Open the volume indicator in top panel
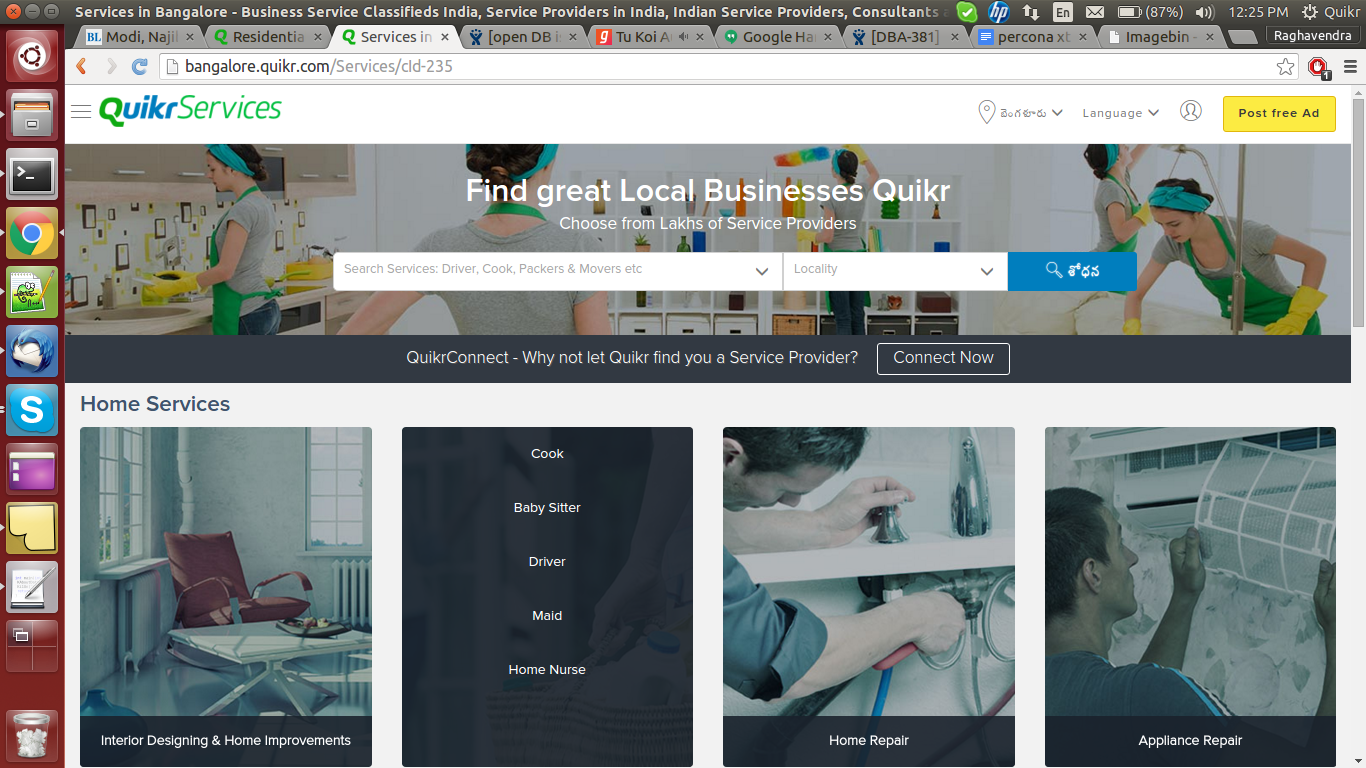 [1205, 12]
